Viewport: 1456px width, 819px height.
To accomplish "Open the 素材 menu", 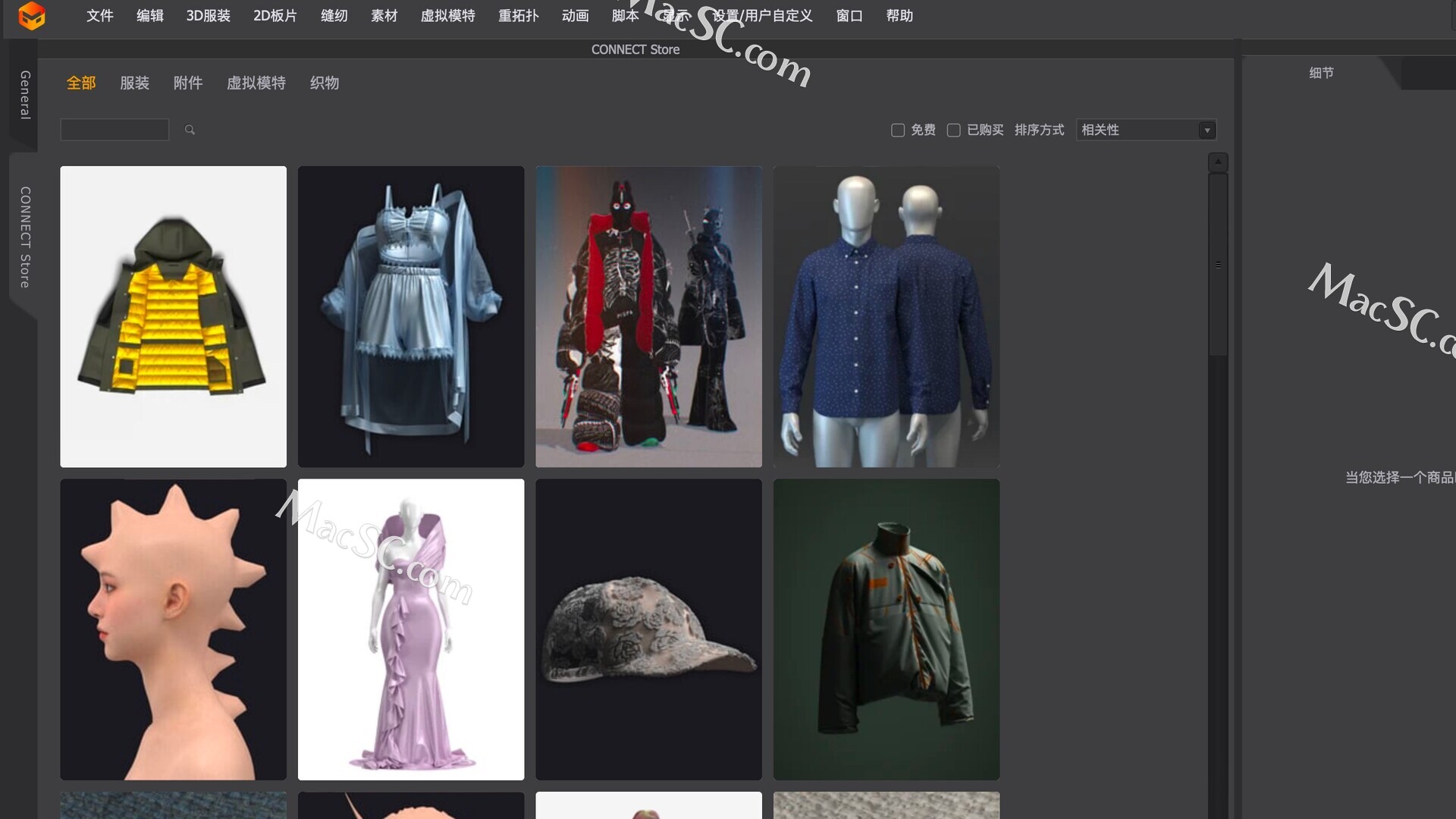I will point(384,16).
